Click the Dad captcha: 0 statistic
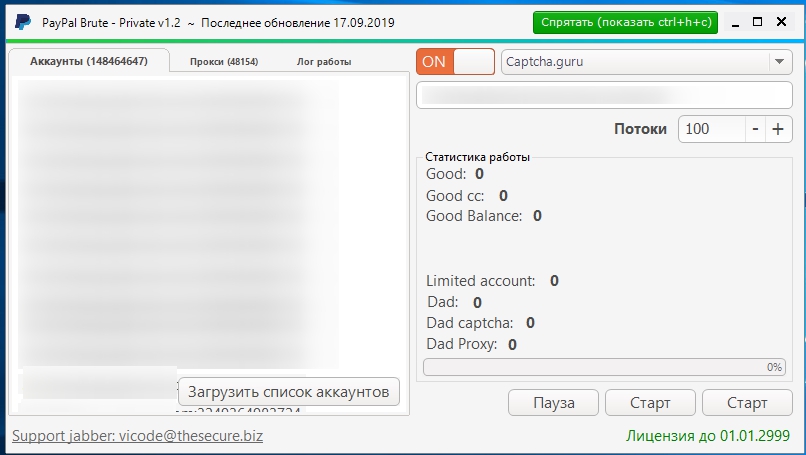This screenshot has height=455, width=806. click(x=481, y=323)
